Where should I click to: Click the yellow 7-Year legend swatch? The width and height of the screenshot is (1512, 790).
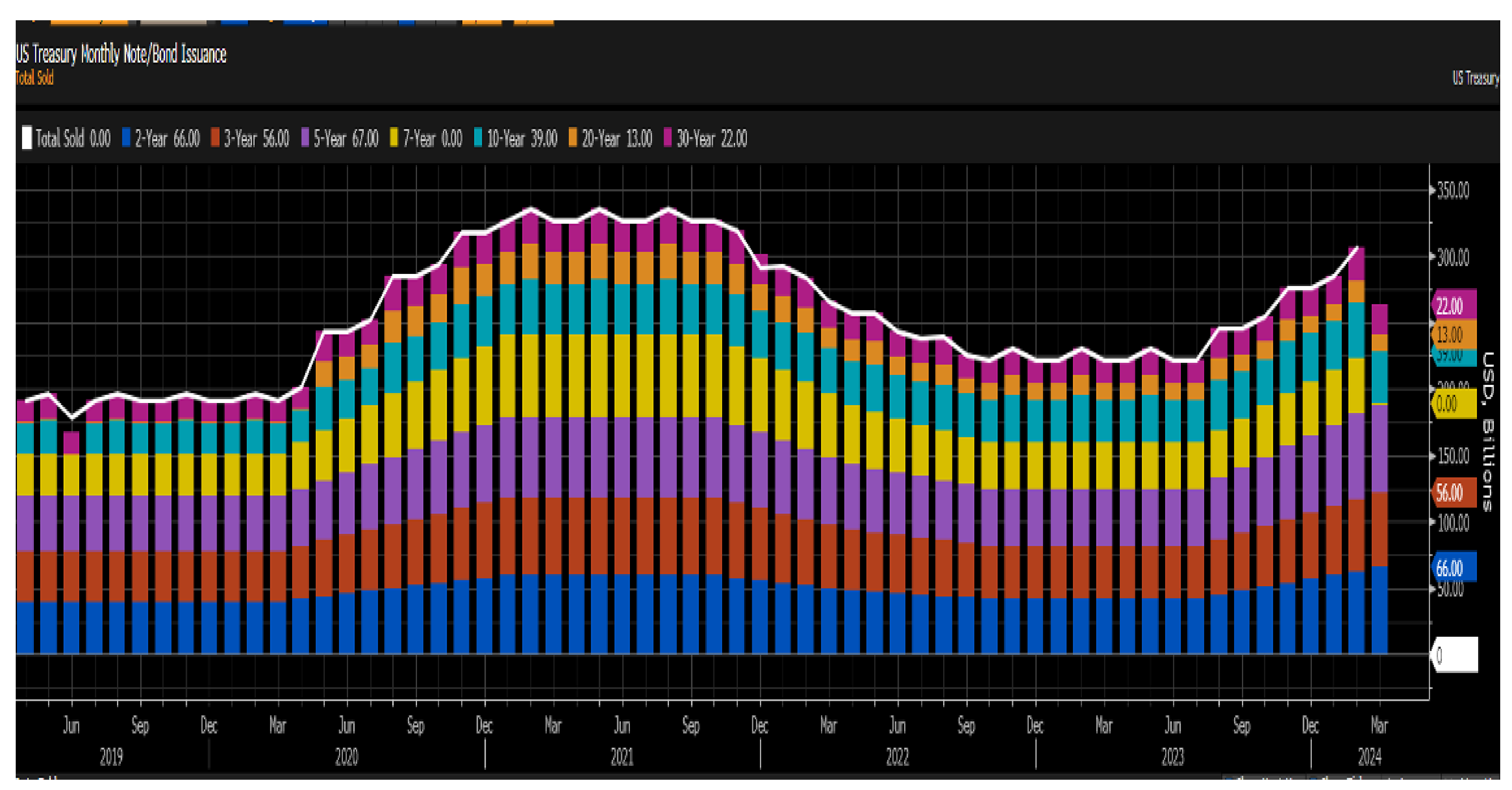click(x=394, y=138)
